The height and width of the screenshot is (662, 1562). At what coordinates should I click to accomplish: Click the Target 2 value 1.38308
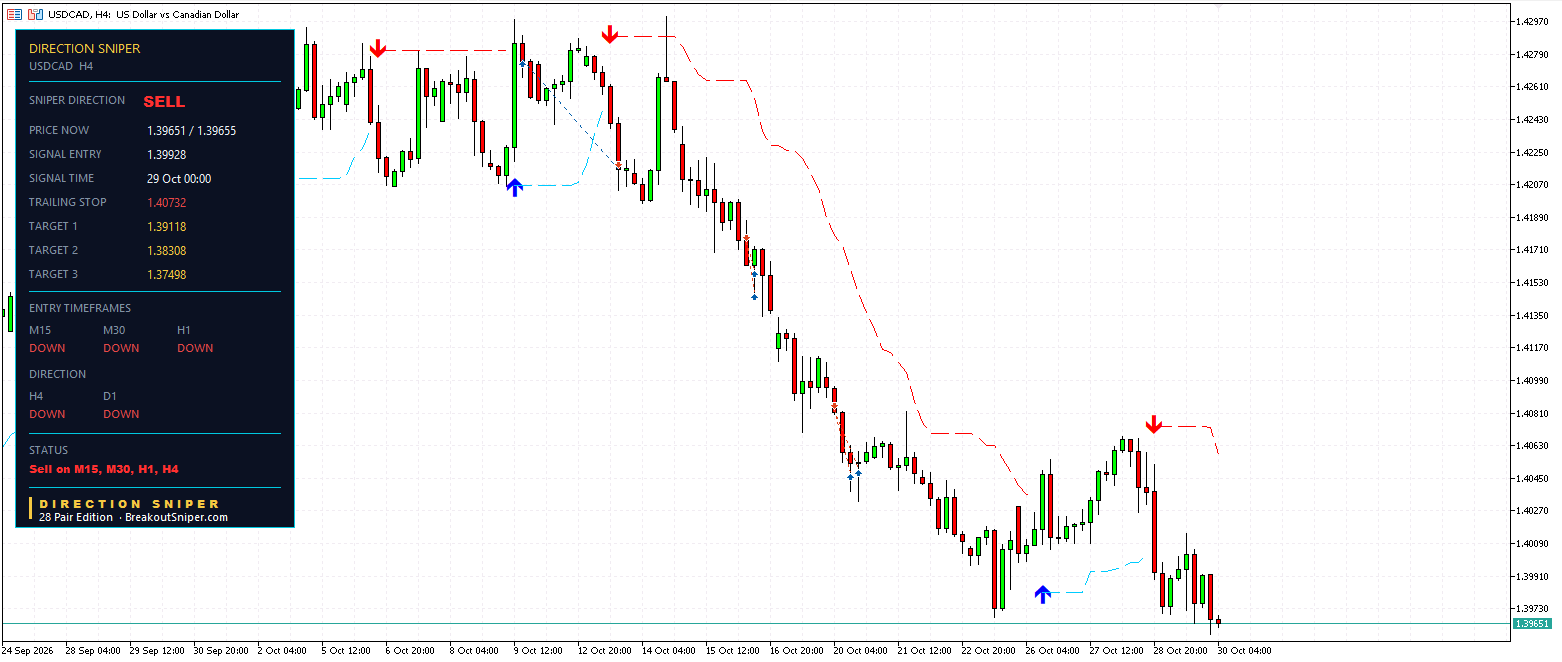[167, 250]
